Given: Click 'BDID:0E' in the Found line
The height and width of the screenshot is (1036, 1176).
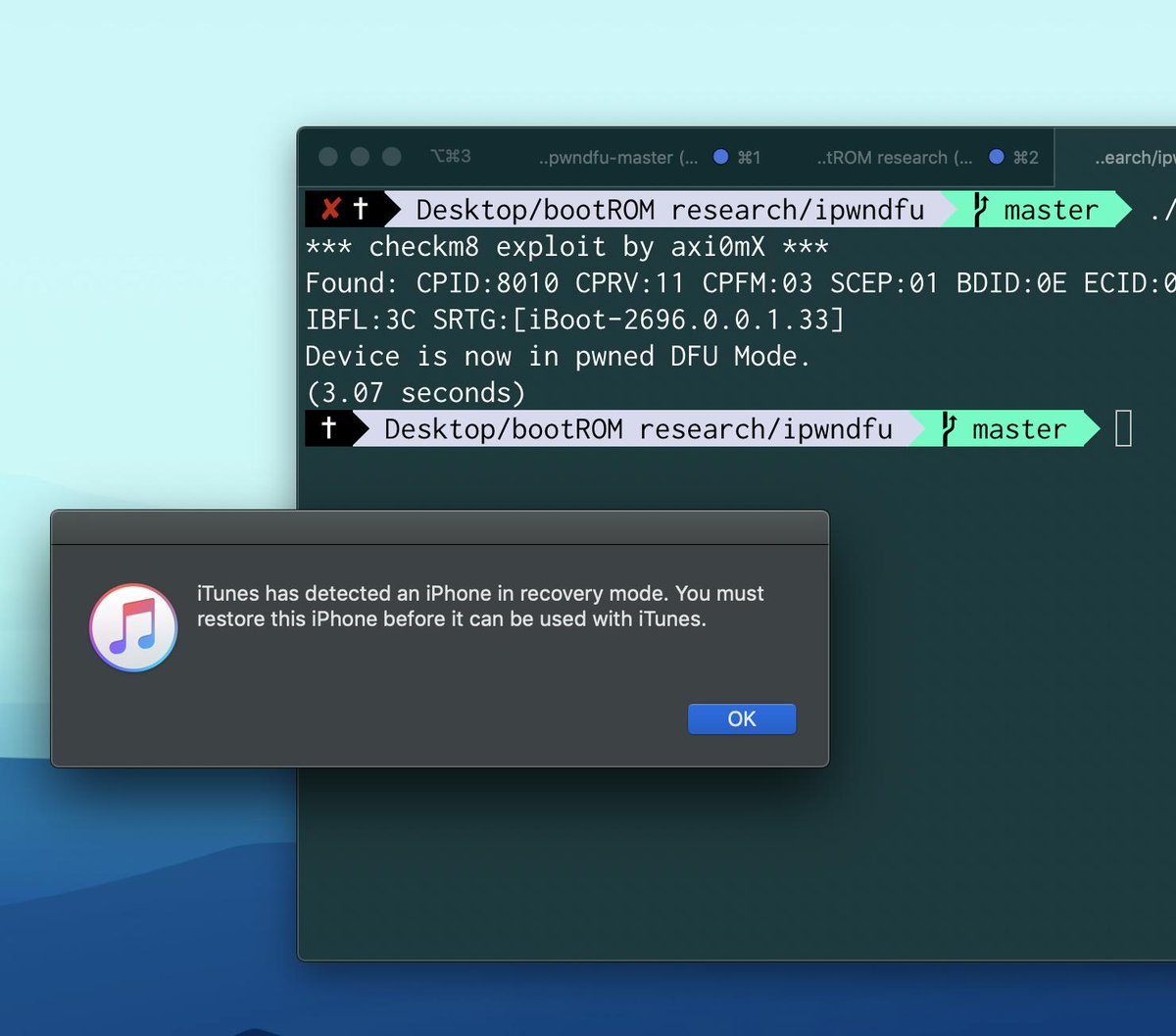Looking at the screenshot, I should 1011,283.
